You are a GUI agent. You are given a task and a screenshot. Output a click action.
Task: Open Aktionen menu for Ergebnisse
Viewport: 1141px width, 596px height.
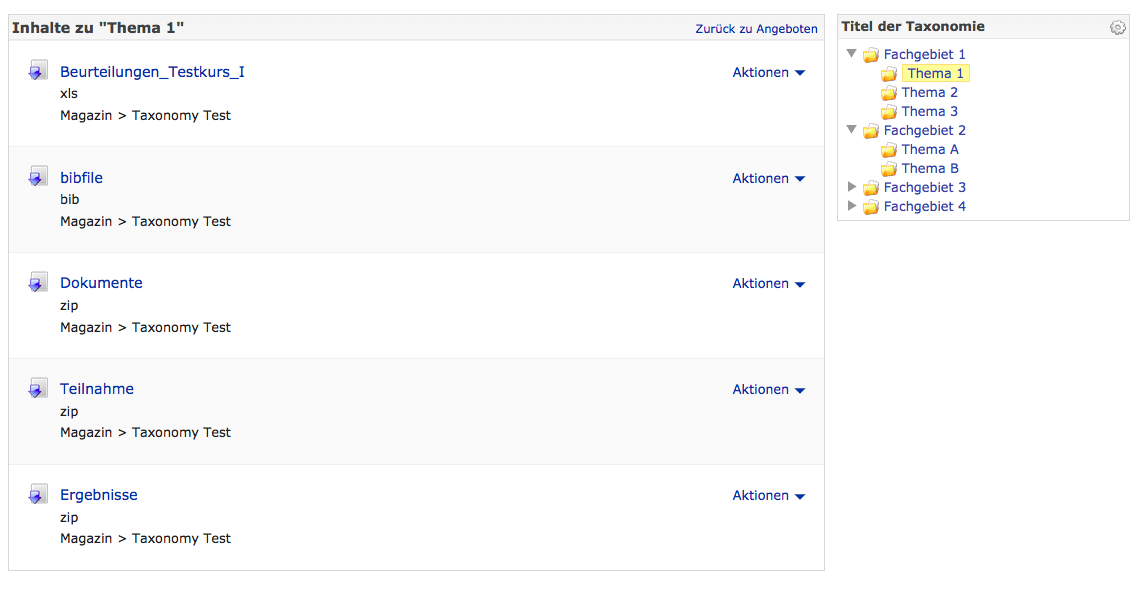[x=768, y=496]
